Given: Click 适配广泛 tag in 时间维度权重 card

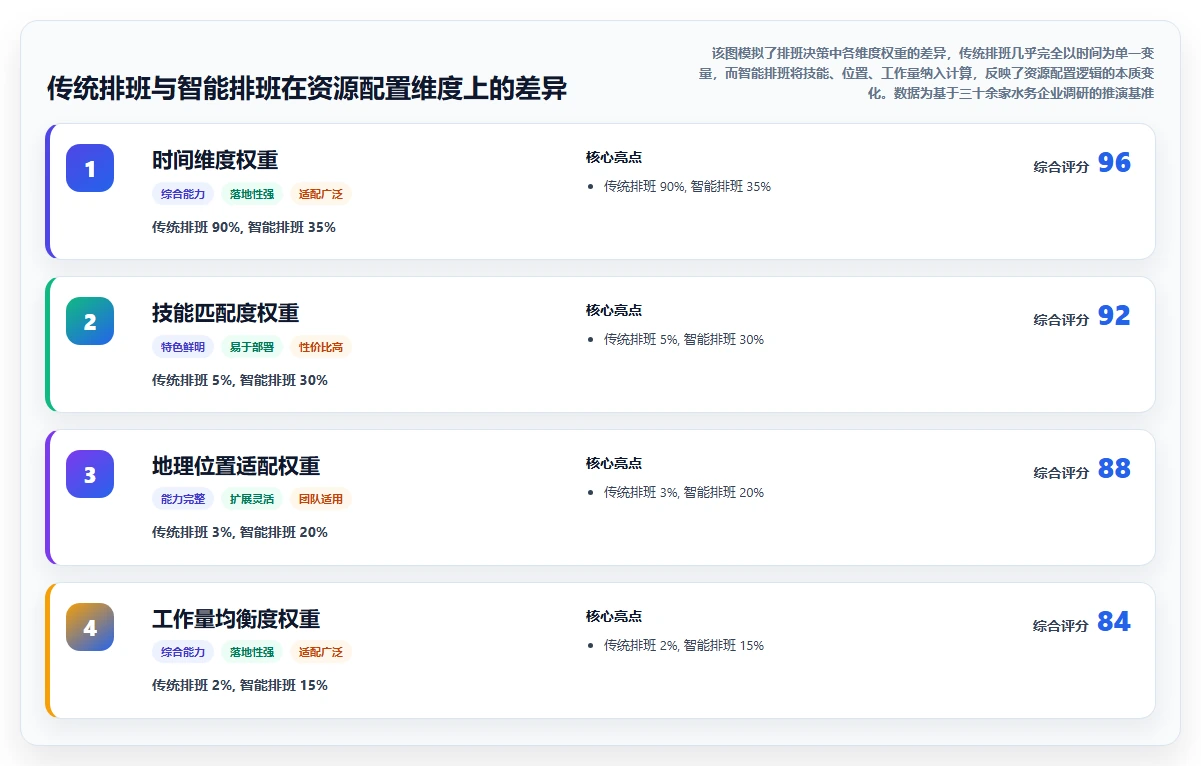Looking at the screenshot, I should [321, 194].
